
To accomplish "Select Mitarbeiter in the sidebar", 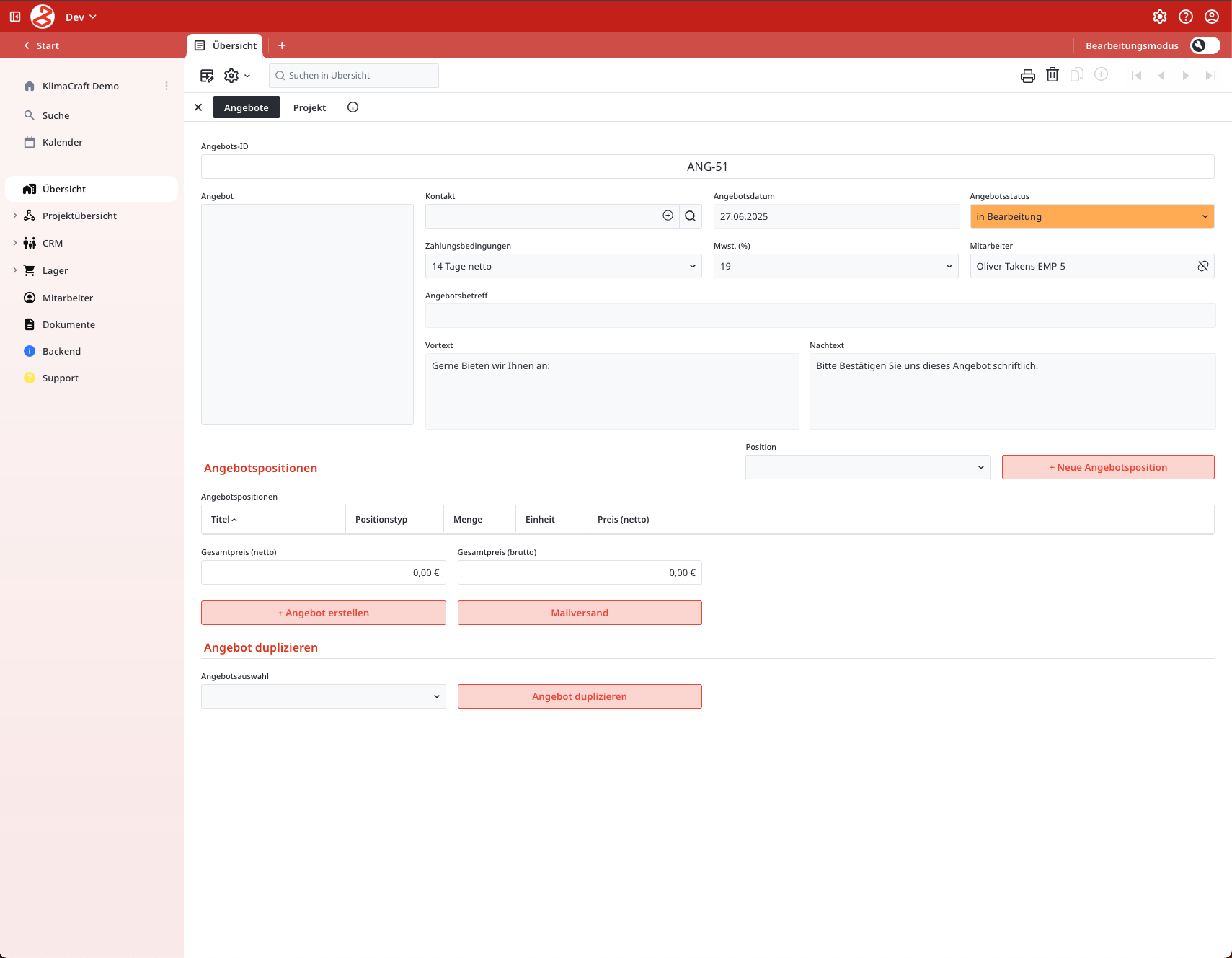I will tap(68, 298).
